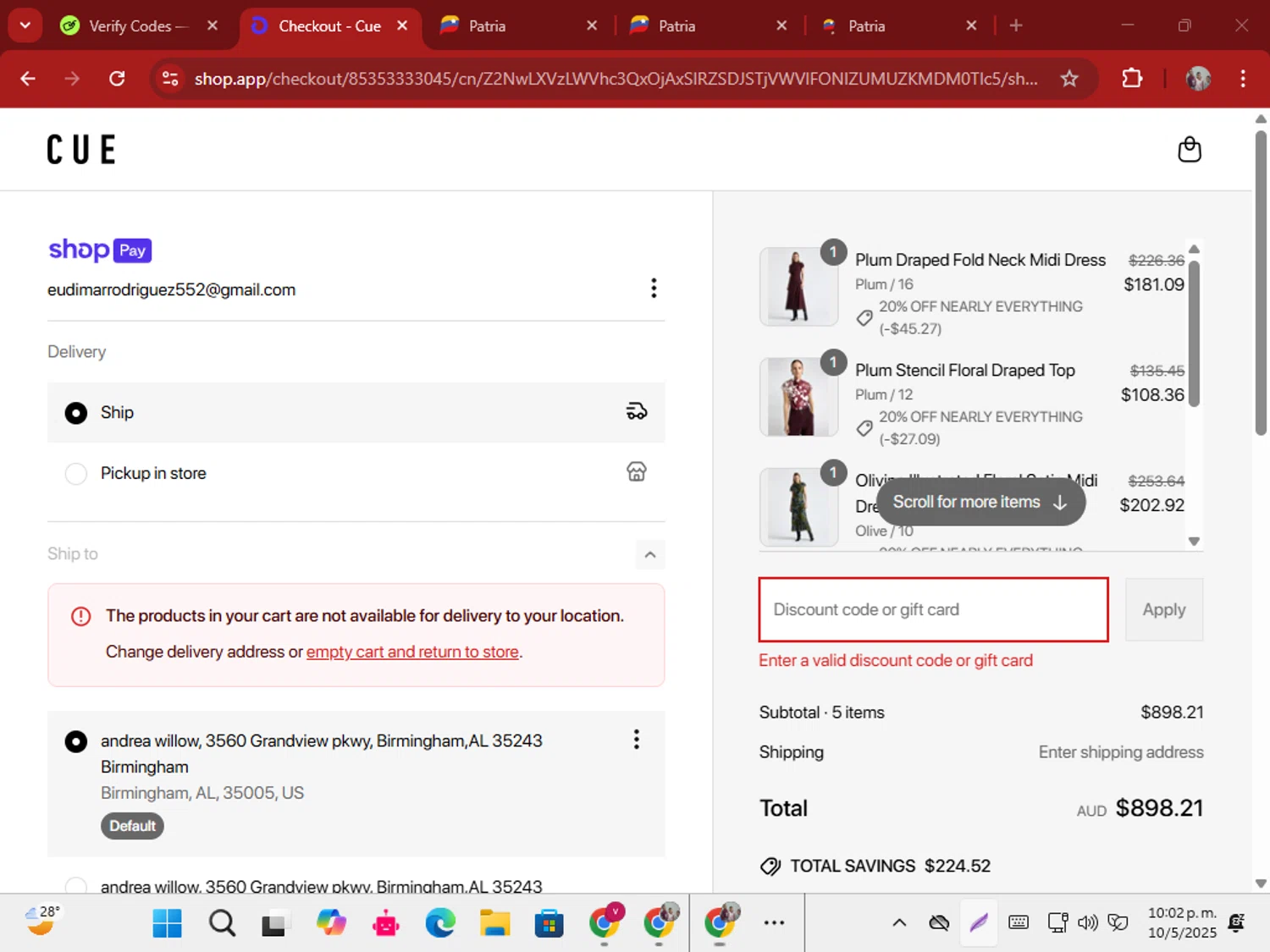Click email eudimarrodriguez552@gmail.com text
The image size is (1270, 952).
(x=171, y=289)
